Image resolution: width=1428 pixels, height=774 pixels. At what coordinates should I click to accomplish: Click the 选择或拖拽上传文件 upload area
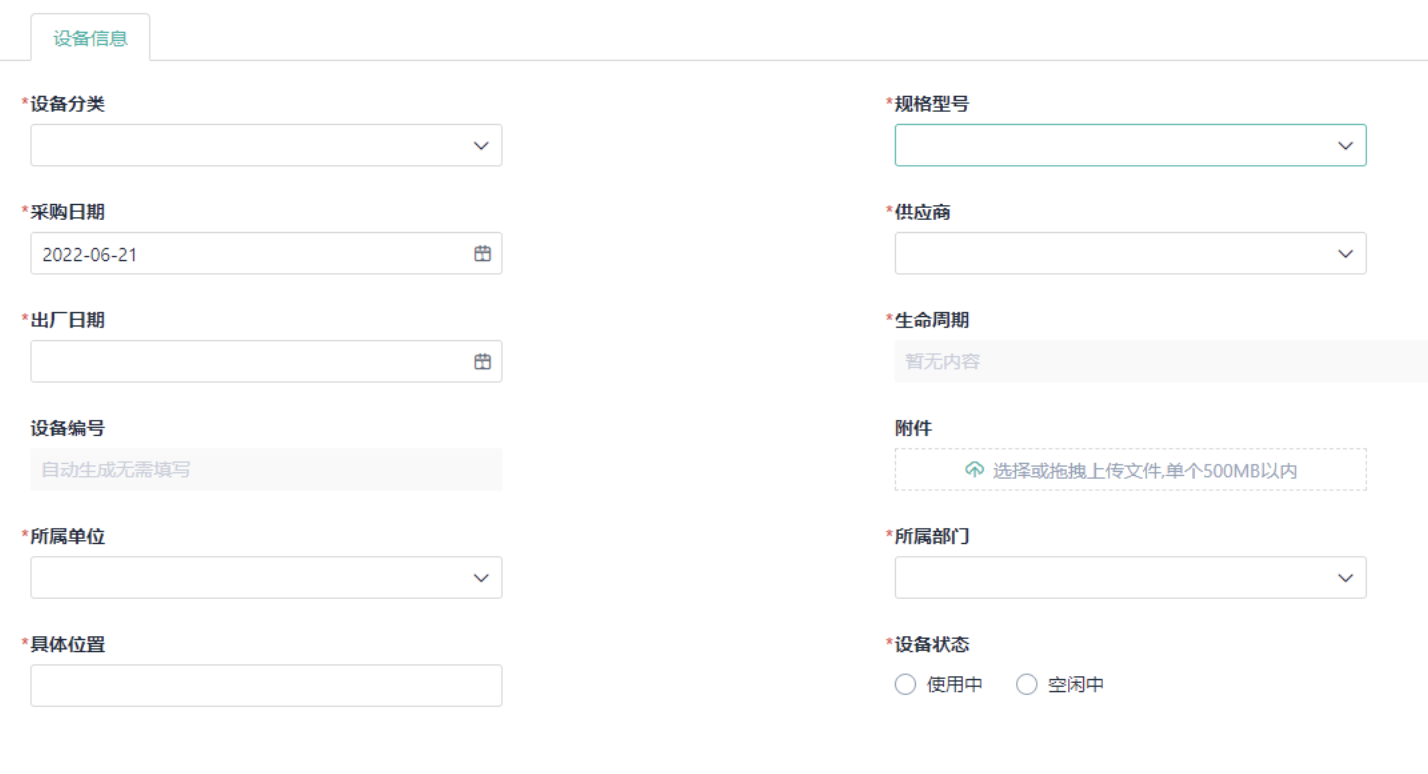(1130, 470)
